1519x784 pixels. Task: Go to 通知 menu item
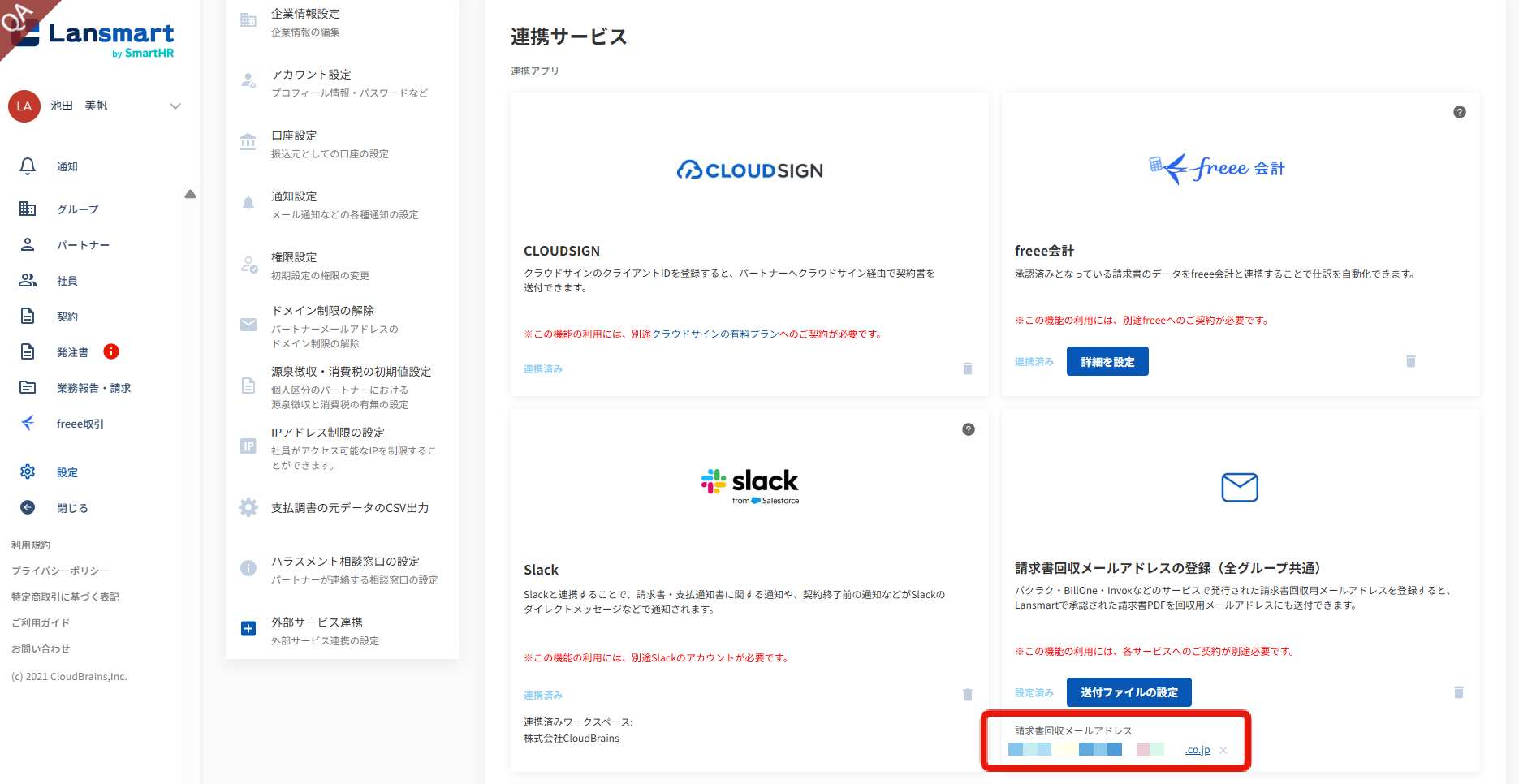click(67, 167)
